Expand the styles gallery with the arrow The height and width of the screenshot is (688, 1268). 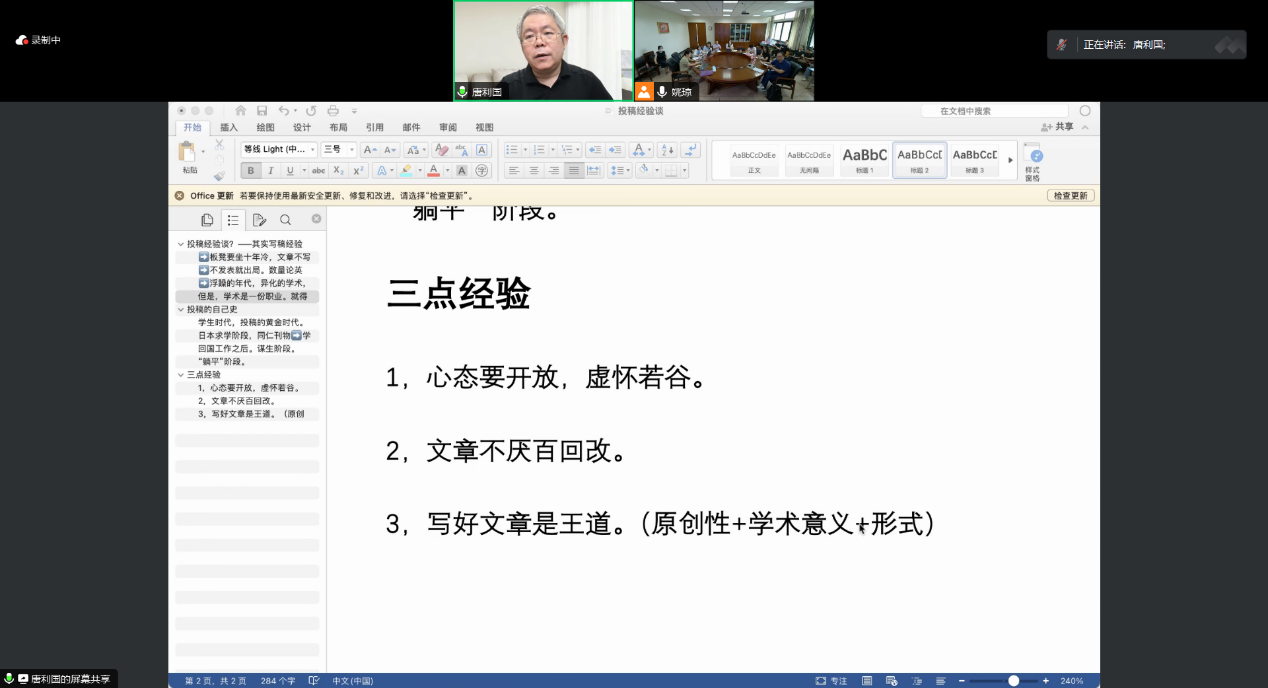(x=1010, y=160)
